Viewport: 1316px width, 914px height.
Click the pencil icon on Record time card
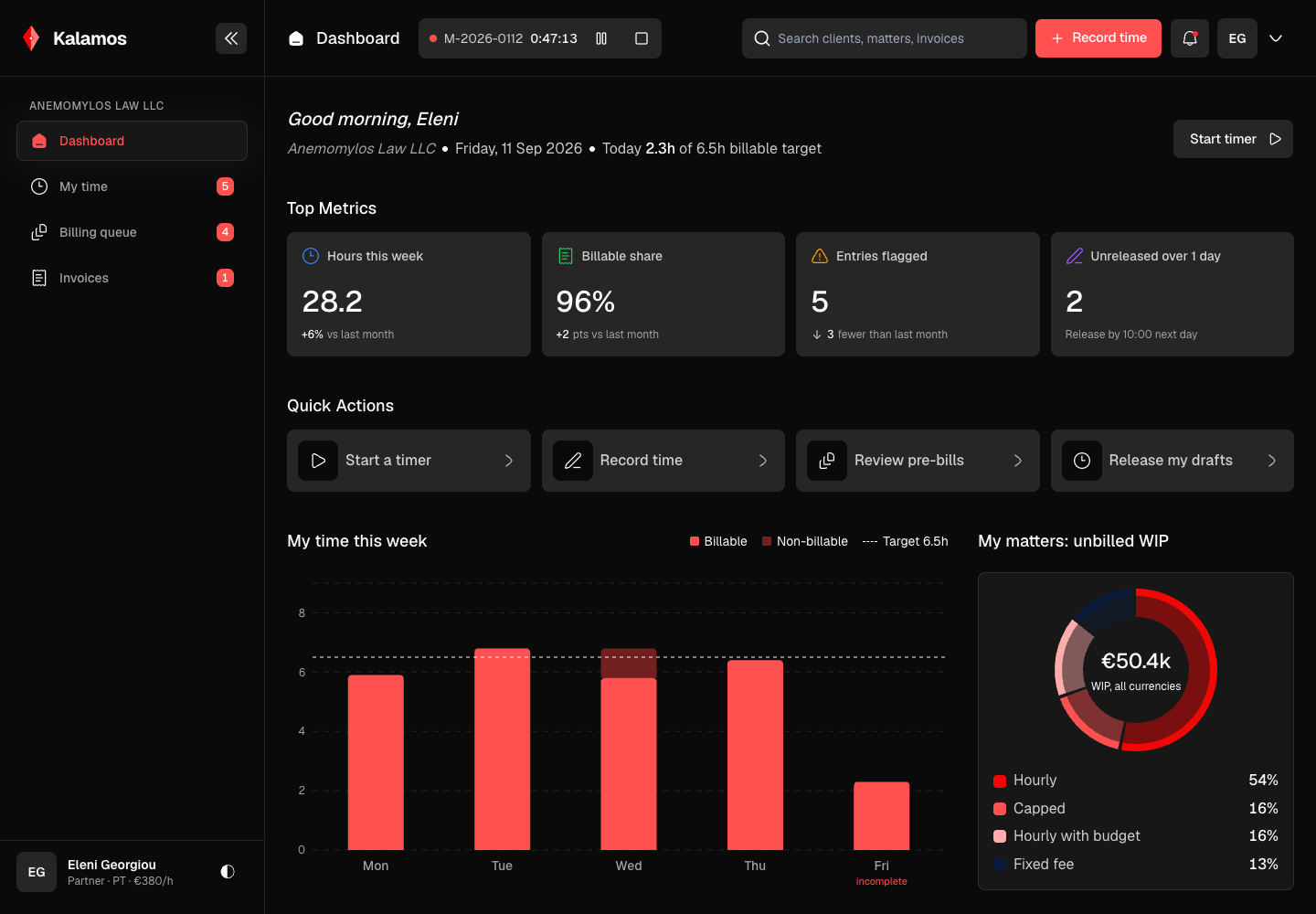coord(573,461)
